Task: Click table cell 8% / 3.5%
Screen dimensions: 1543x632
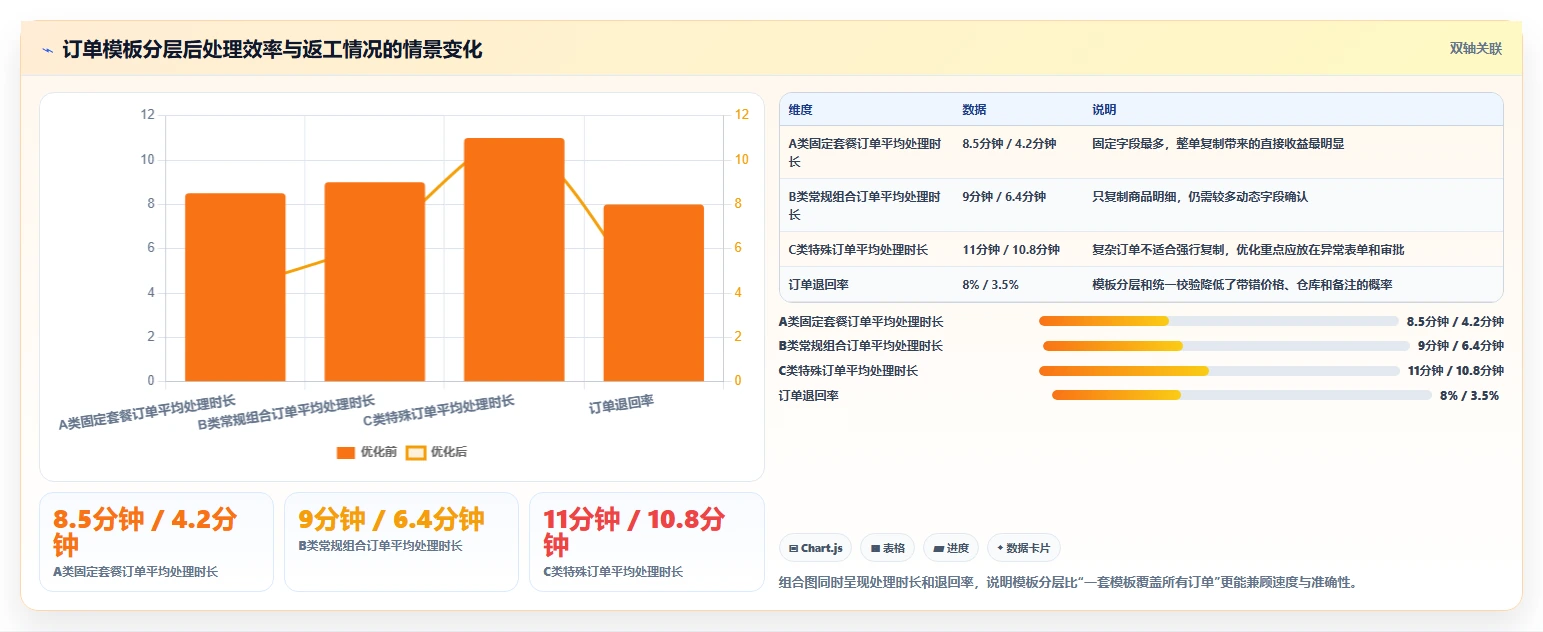Action: (x=990, y=284)
